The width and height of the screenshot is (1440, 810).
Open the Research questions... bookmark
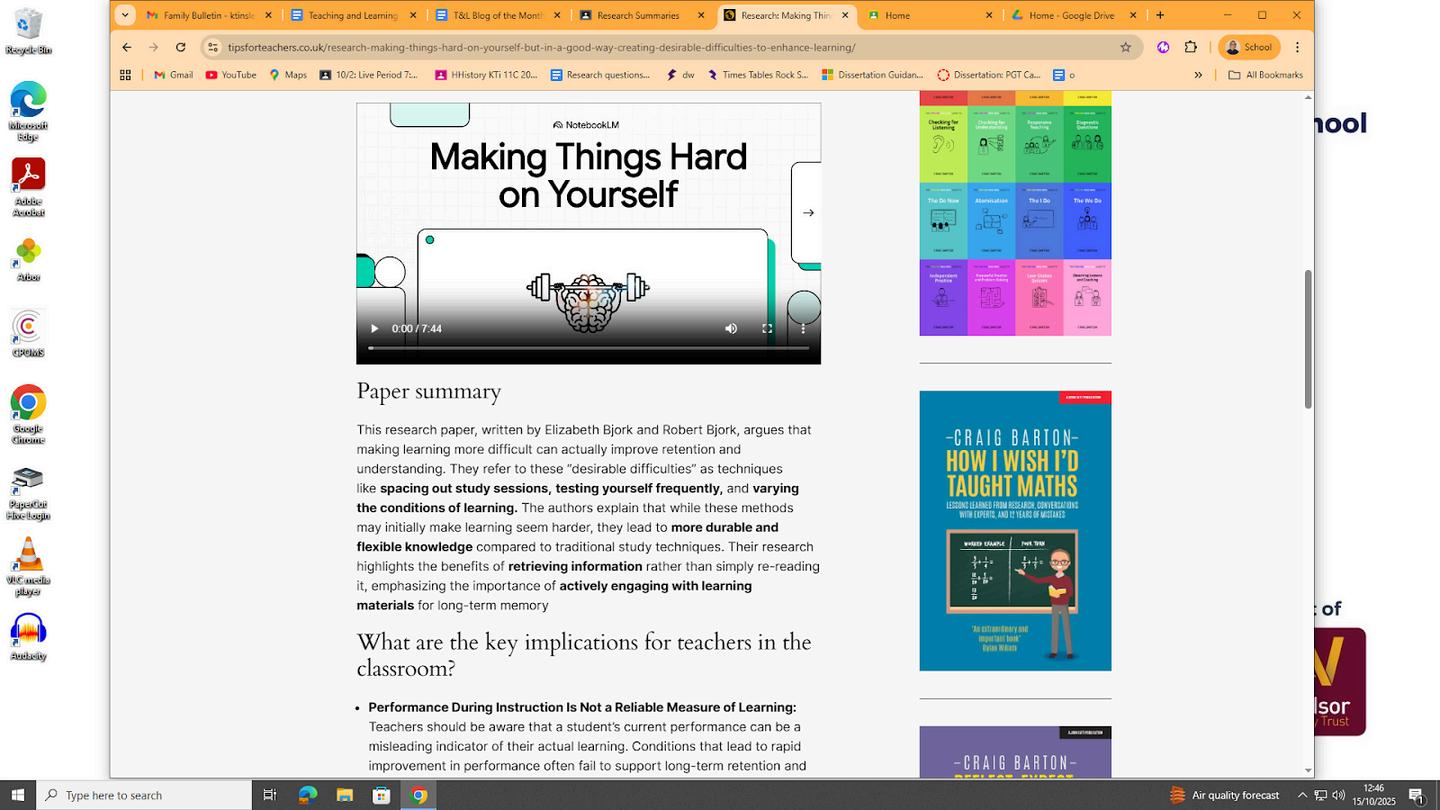click(600, 75)
